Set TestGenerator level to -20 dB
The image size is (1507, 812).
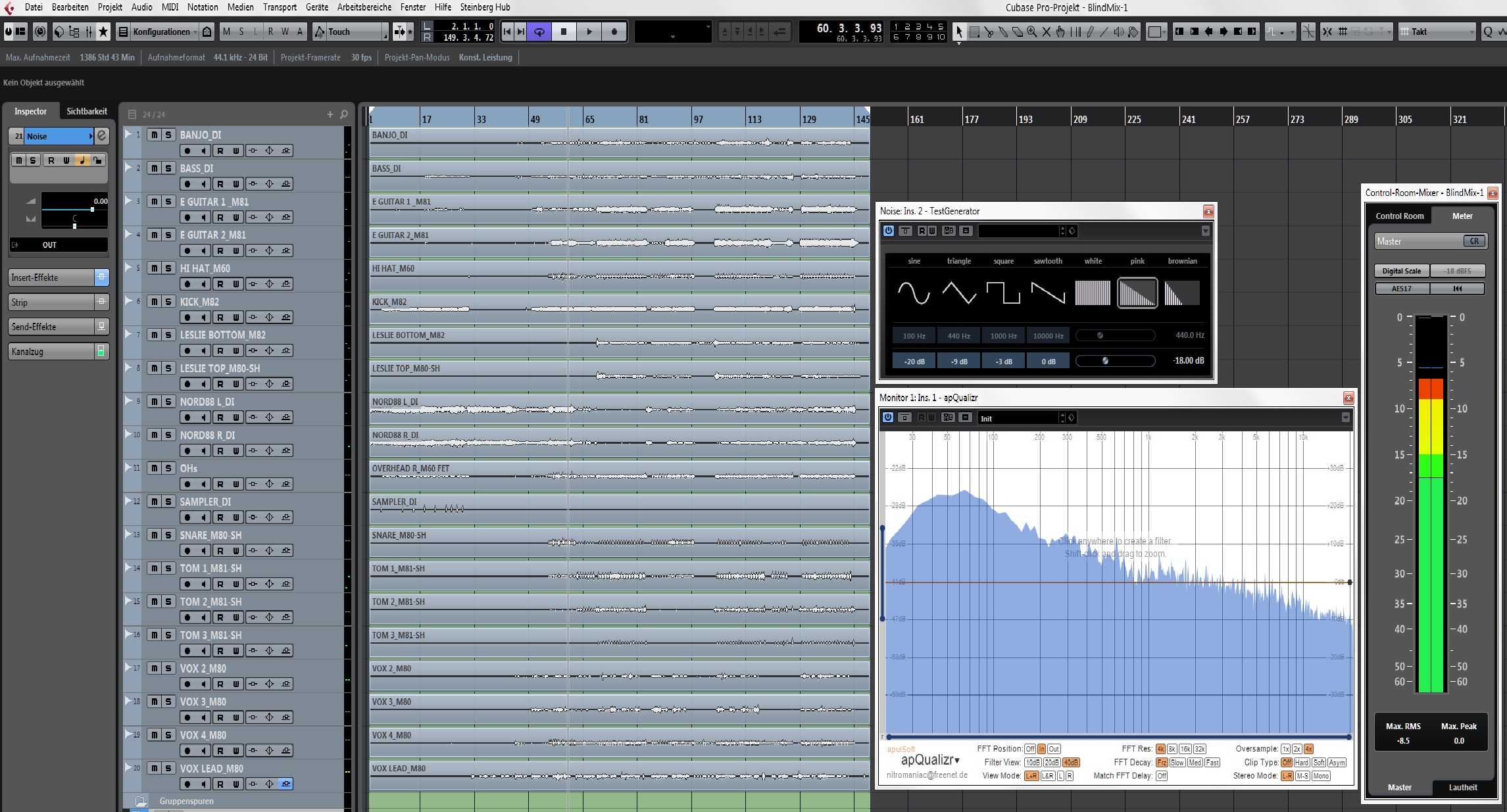click(914, 361)
